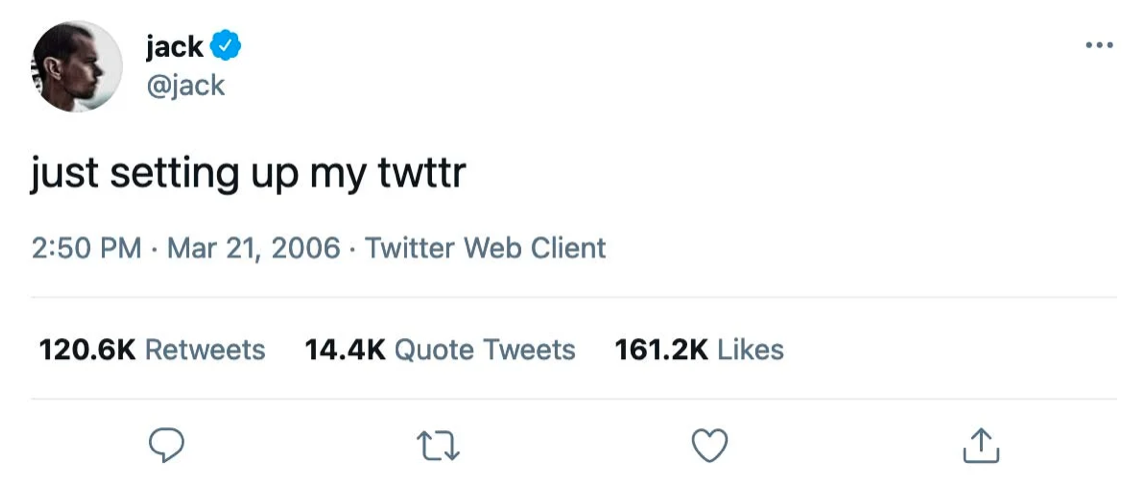The height and width of the screenshot is (502, 1122).
Task: Click the 161.2K like count number
Action: click(662, 350)
